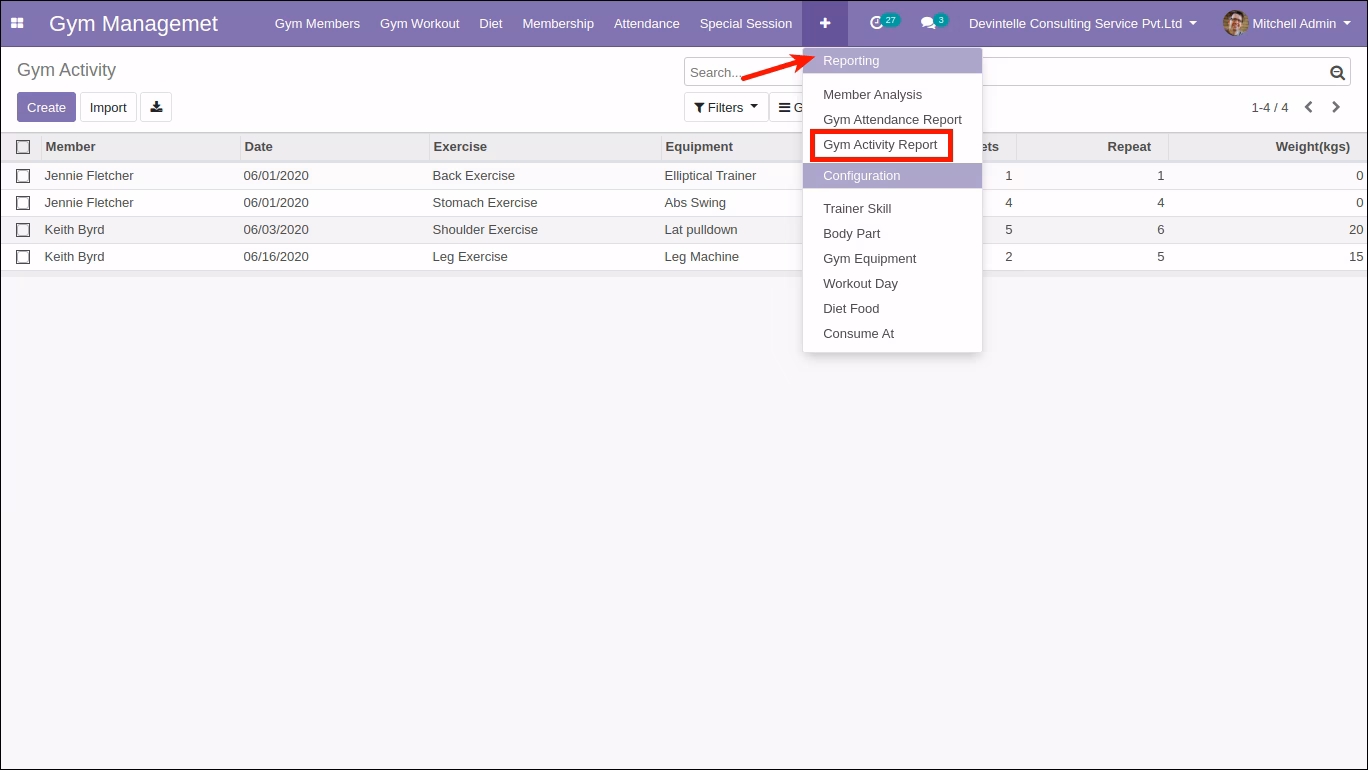This screenshot has width=1368, height=770.
Task: Open the Gym Workout menu
Action: [x=420, y=23]
